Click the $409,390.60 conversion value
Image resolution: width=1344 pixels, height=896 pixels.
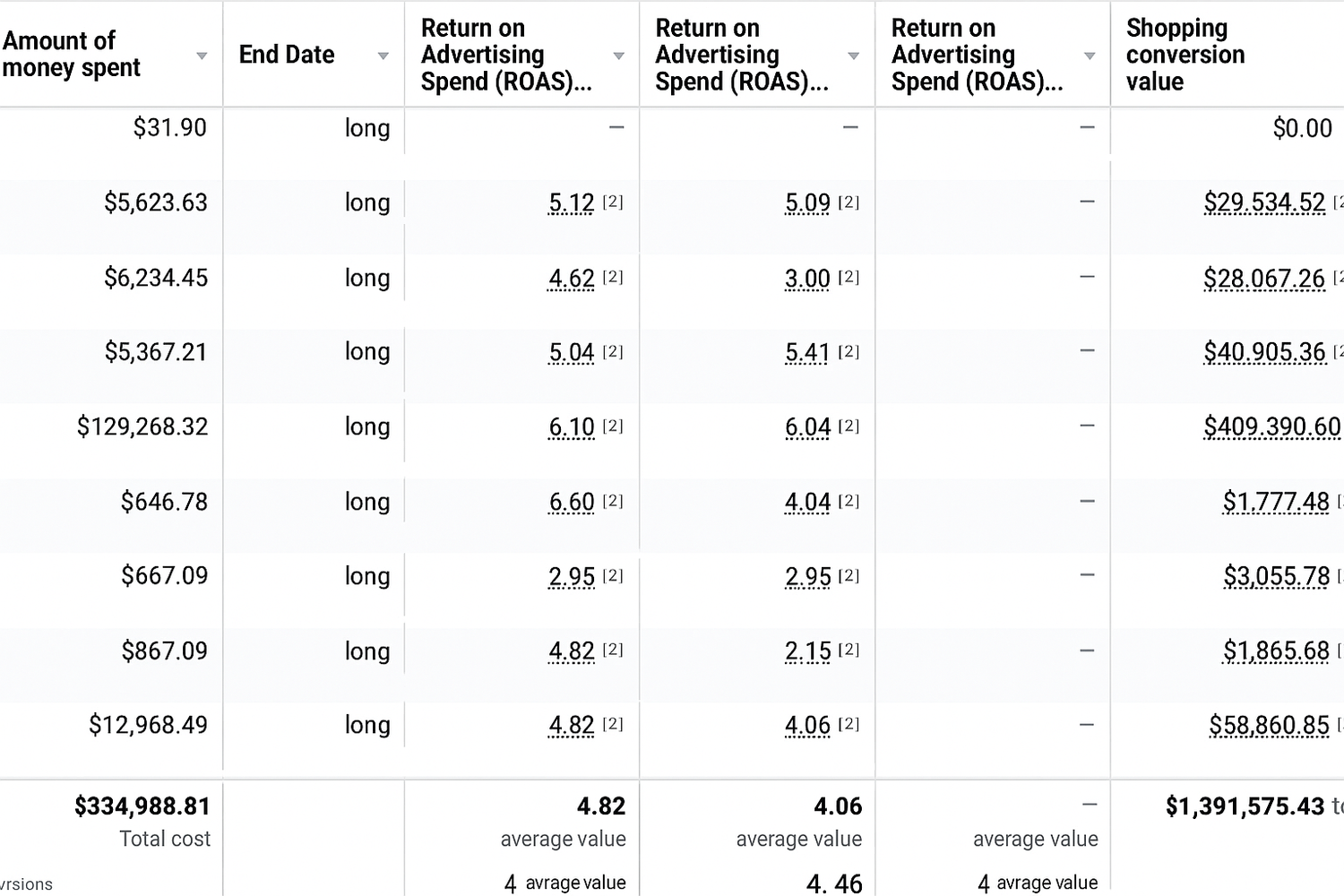(x=1271, y=427)
